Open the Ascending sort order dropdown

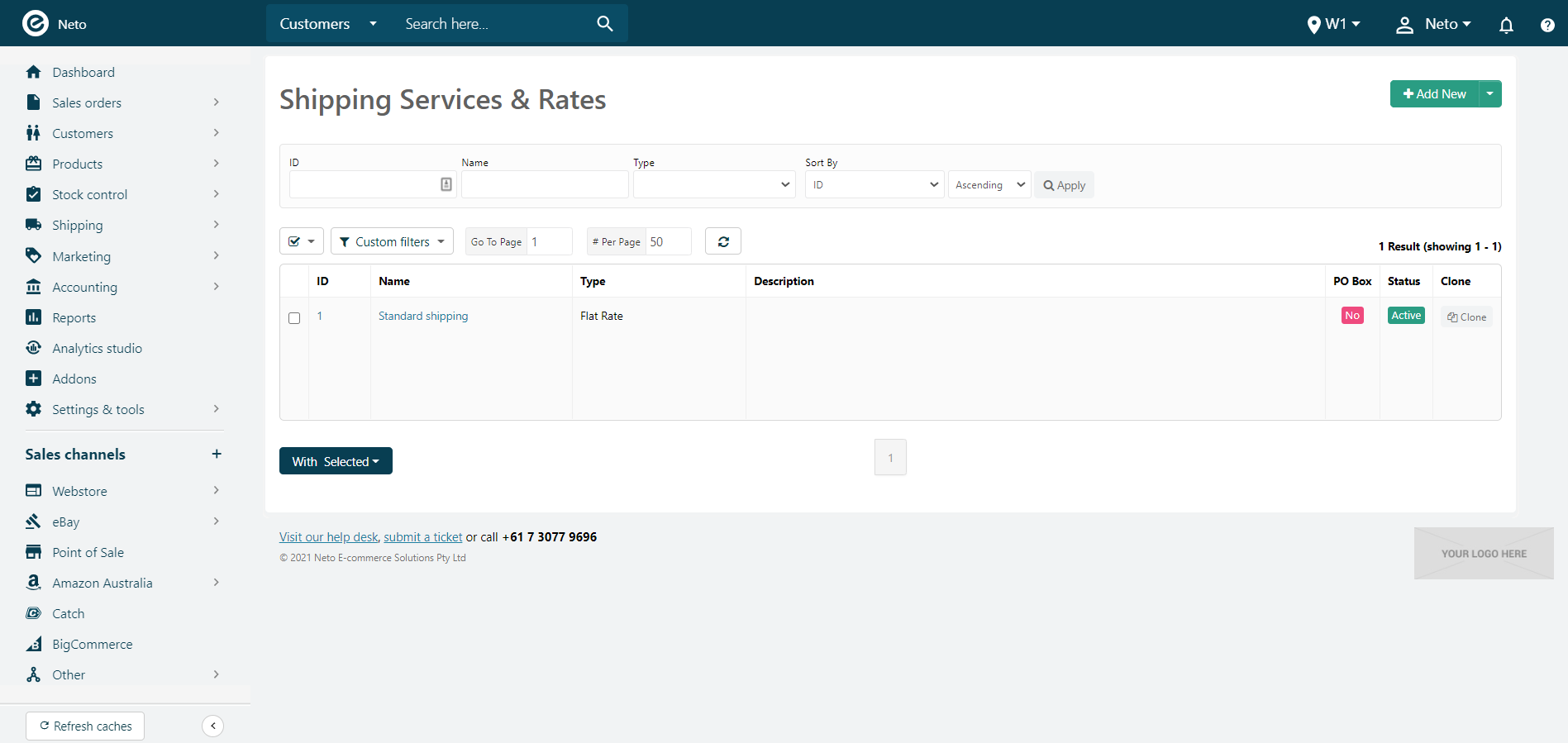(x=989, y=184)
